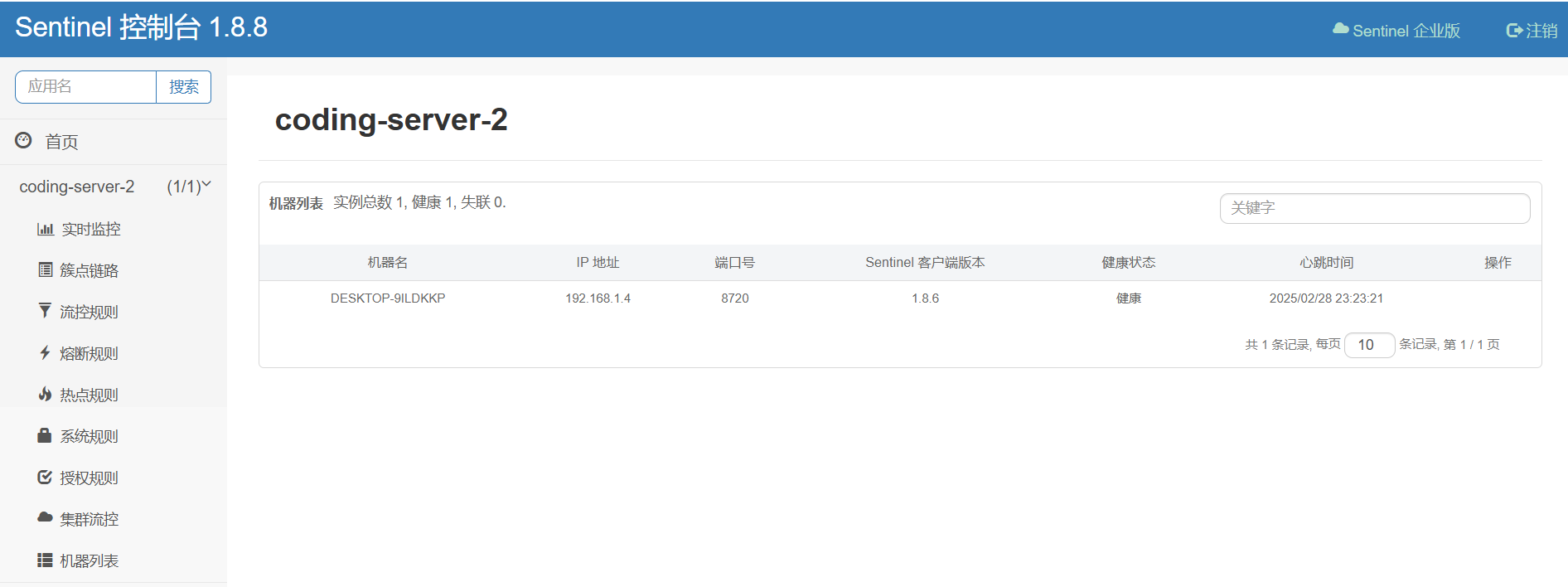Image resolution: width=1568 pixels, height=587 pixels.
Task: Click the 实例总数 1, 健康 1, 失联 0 summary
Action: coord(419,202)
